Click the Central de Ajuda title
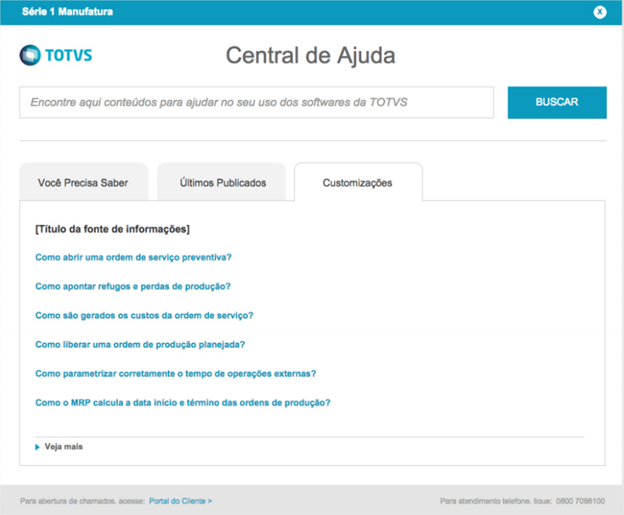Screen dimensions: 624x515 [310, 55]
